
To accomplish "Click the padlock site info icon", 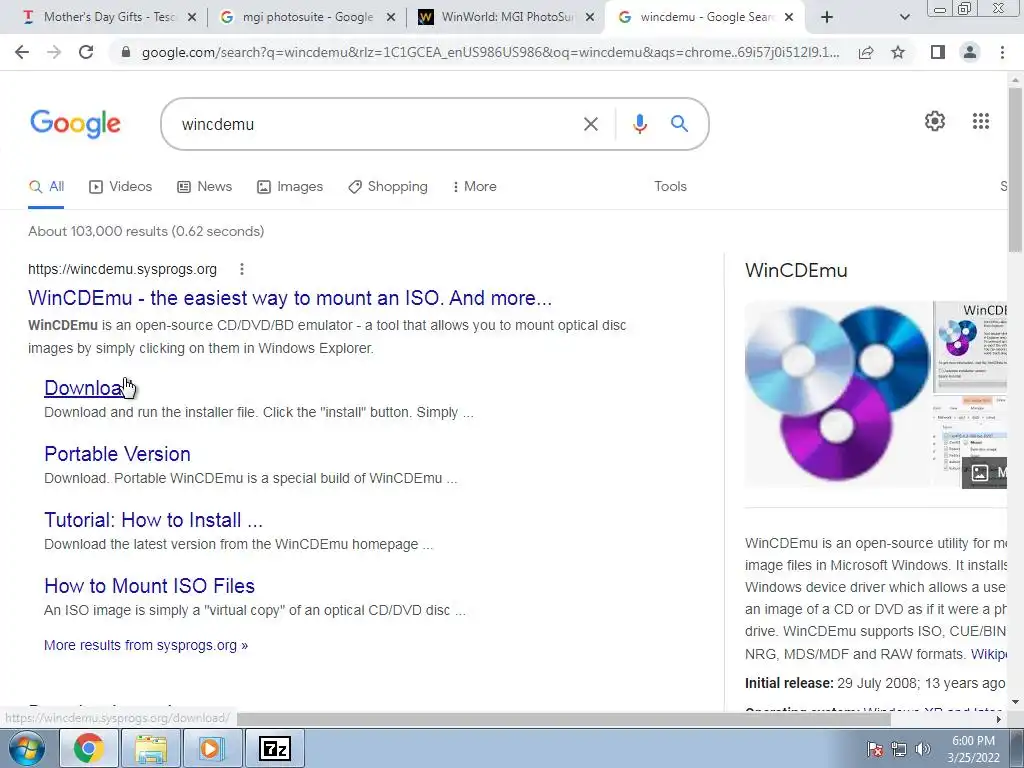I will pos(127,52).
